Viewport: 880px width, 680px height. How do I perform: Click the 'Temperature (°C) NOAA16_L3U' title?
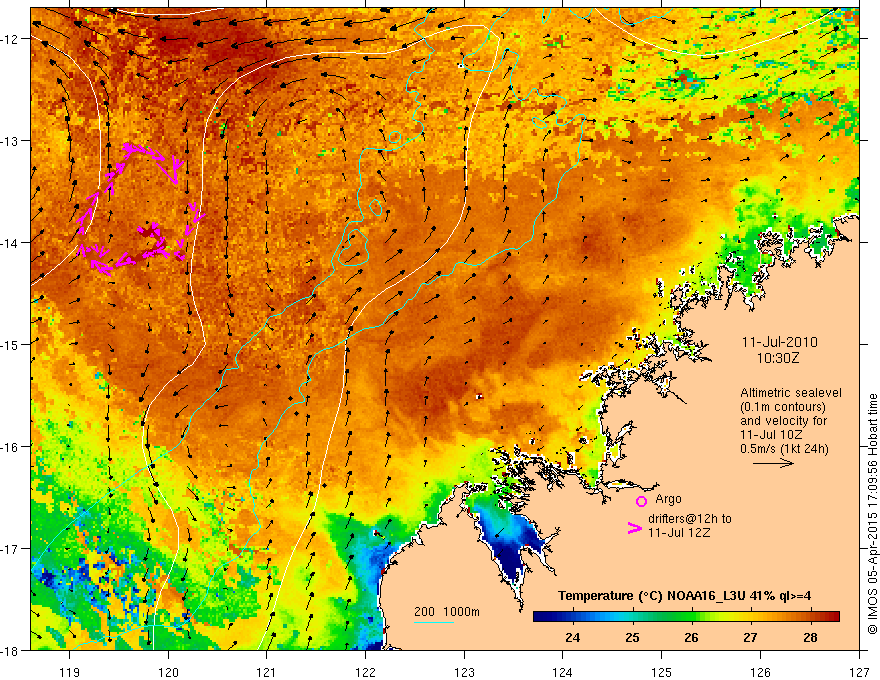click(652, 595)
